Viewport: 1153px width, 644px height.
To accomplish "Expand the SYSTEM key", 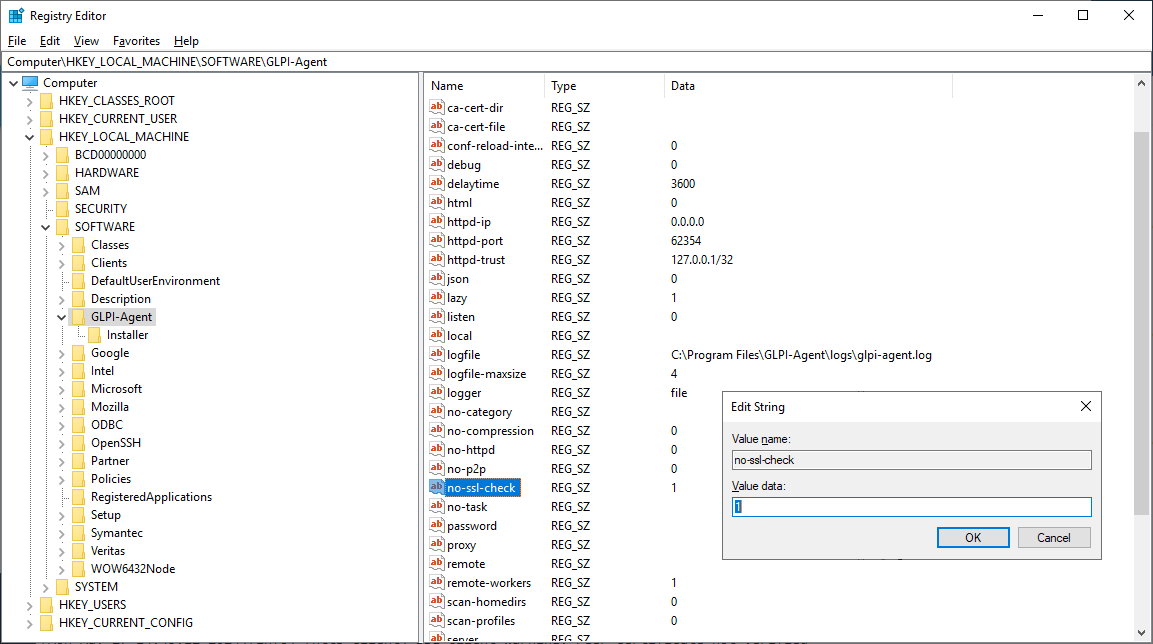I will click(x=46, y=587).
